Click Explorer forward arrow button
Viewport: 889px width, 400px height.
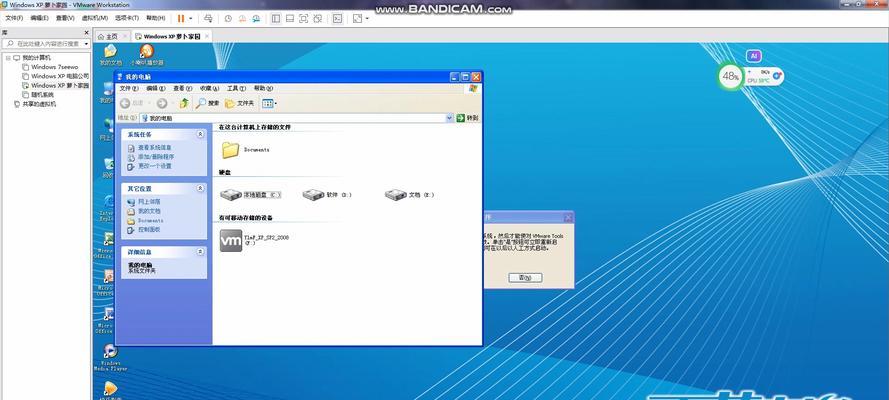pos(162,103)
